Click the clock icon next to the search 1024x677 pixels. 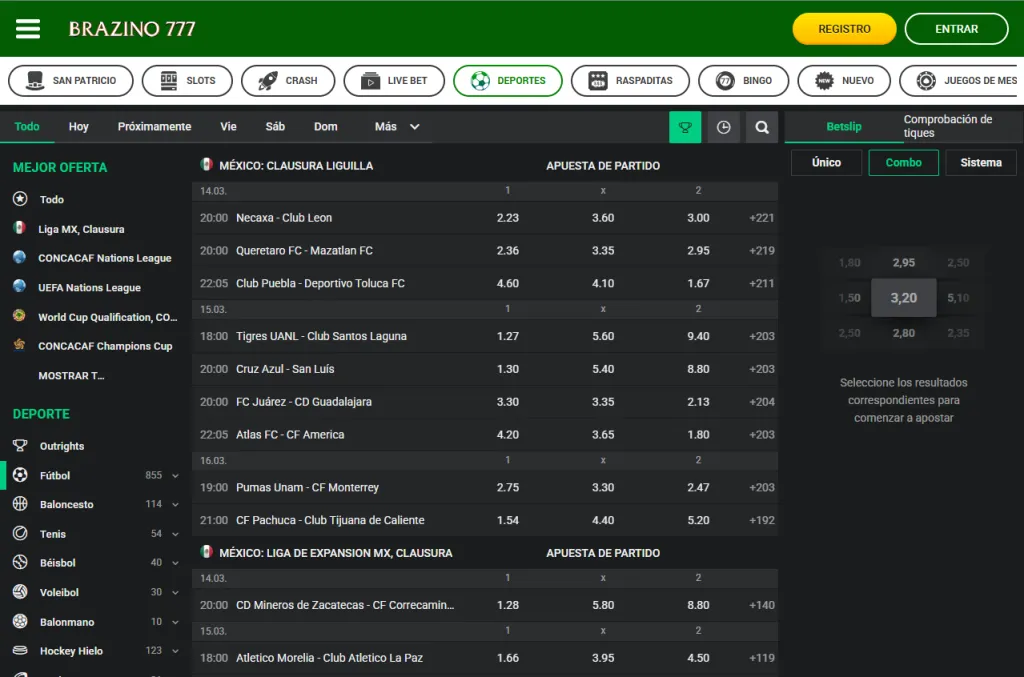(x=723, y=127)
